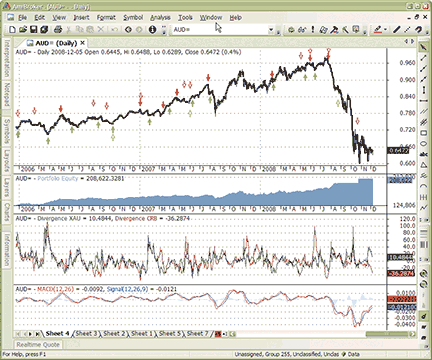Select the Sheet 4 tab

(57, 333)
